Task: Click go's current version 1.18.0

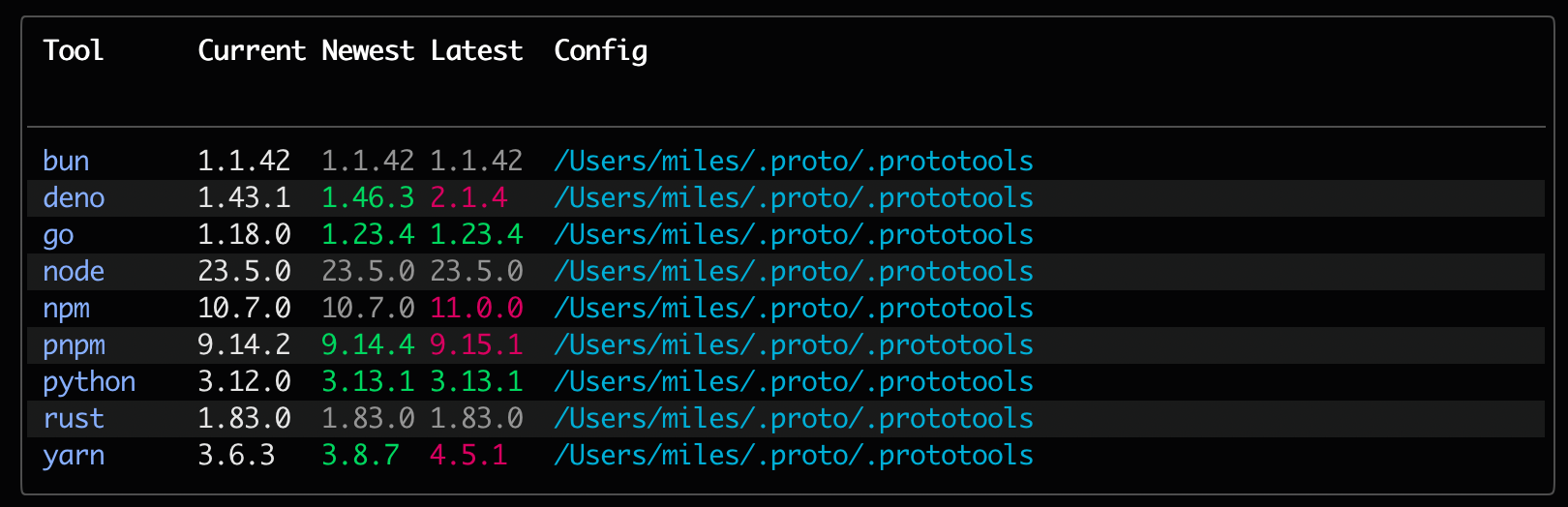Action: [244, 234]
